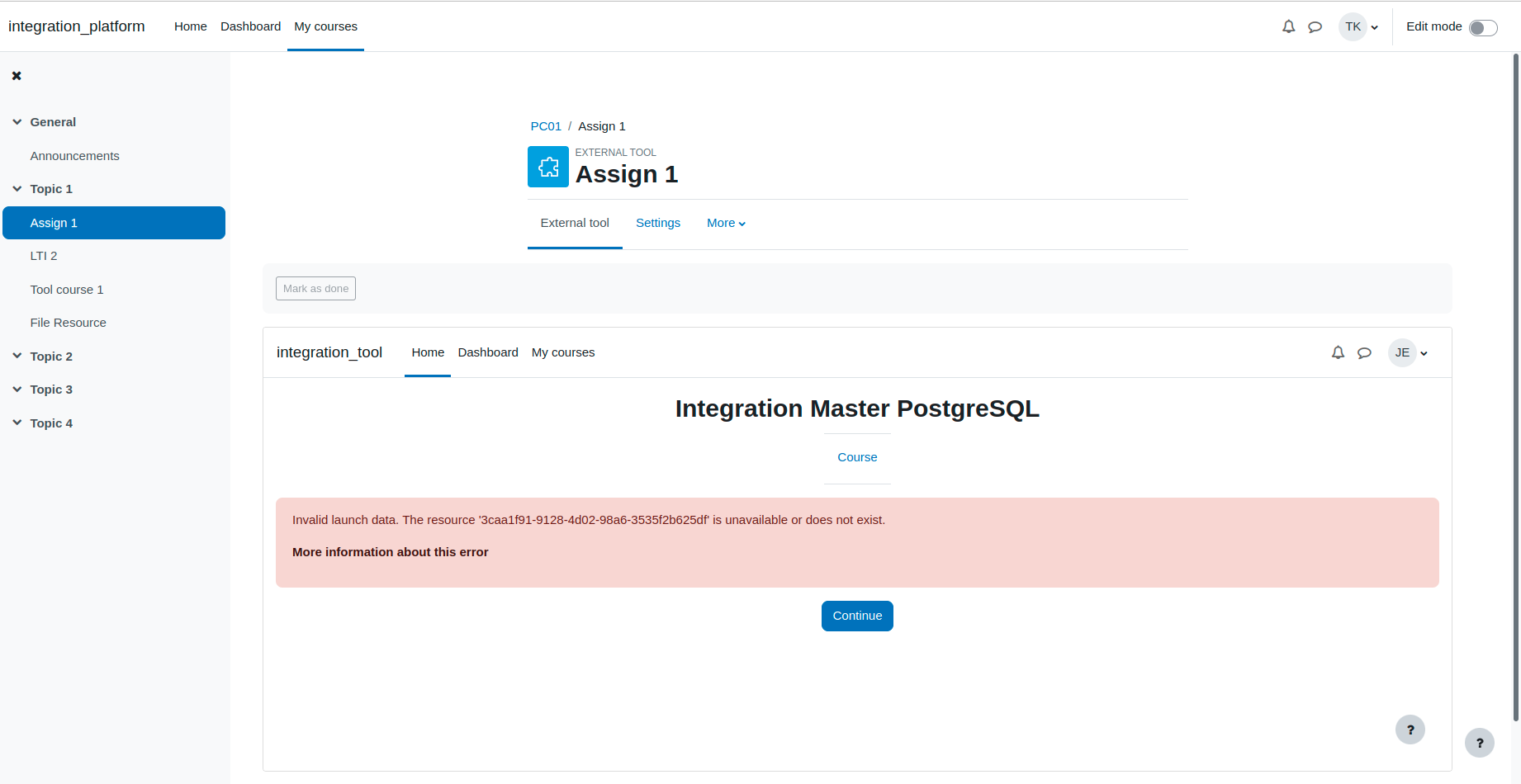This screenshot has width=1521, height=784.
Task: Click the Topic 4 section title
Action: (51, 423)
